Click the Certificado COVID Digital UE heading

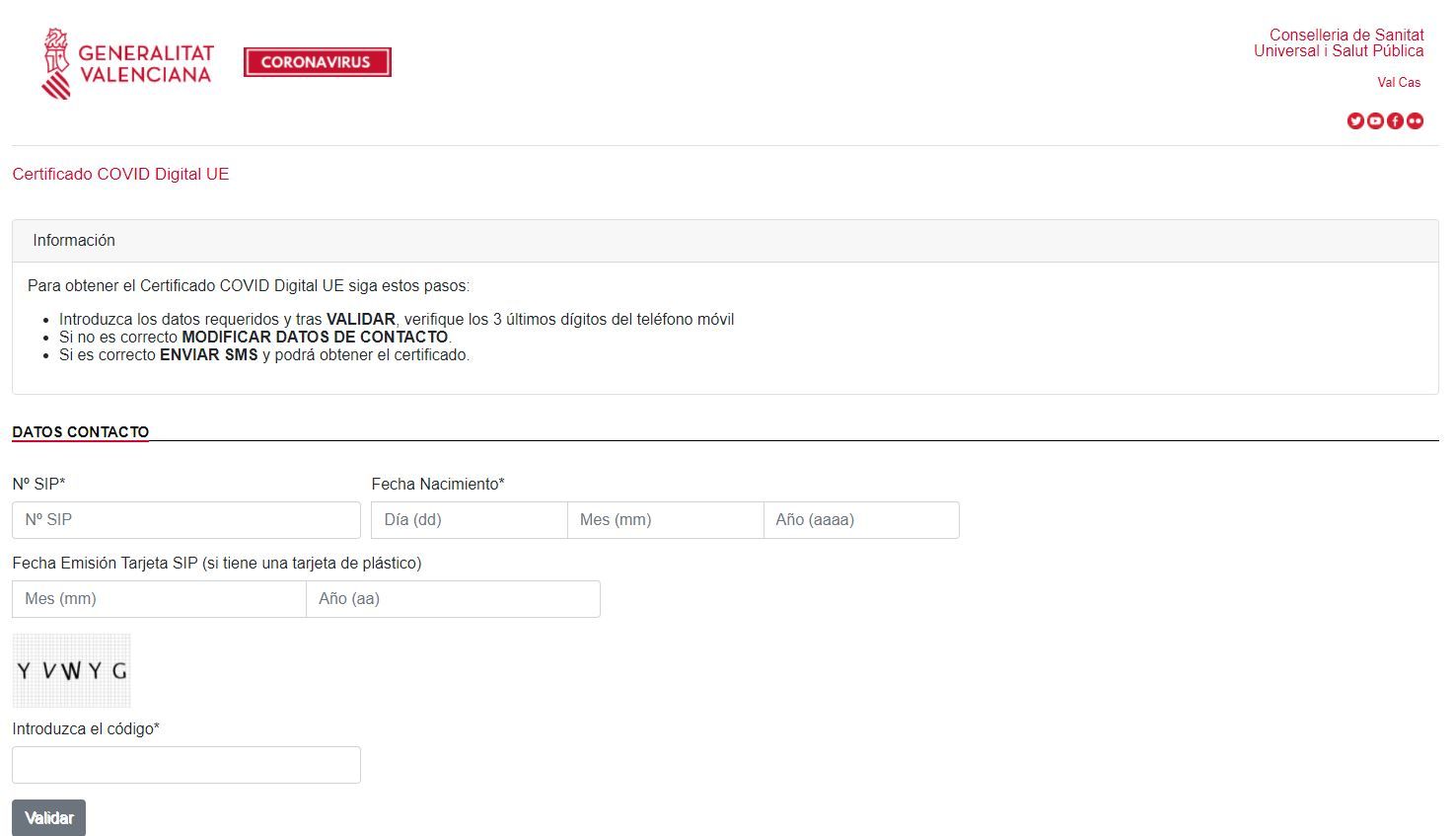point(120,174)
